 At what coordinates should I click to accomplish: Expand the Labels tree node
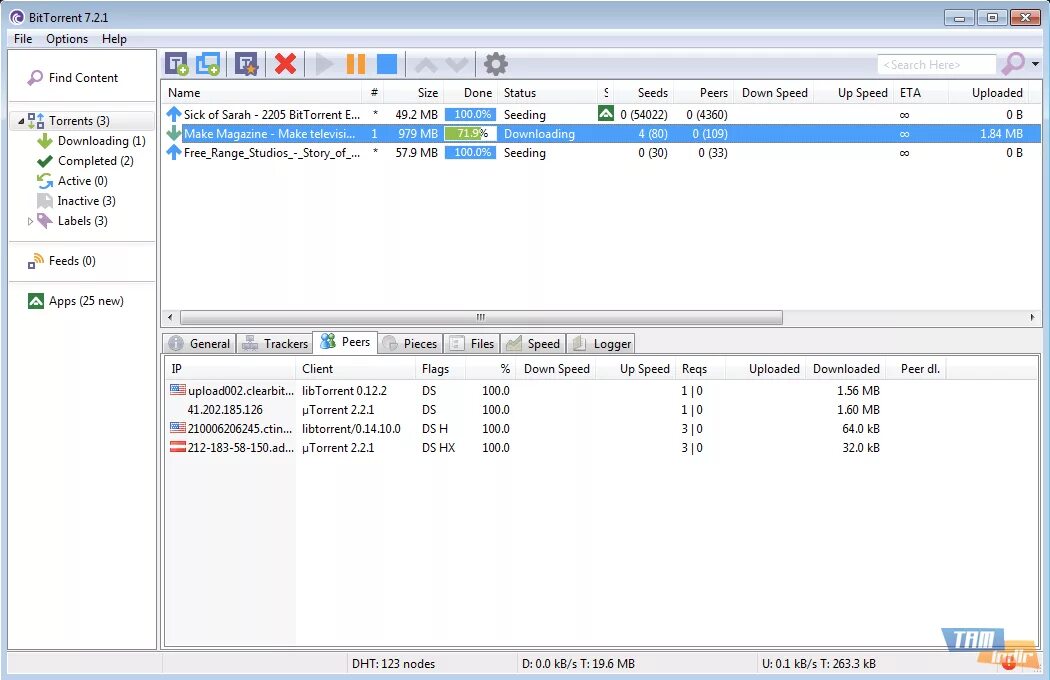[x=29, y=221]
